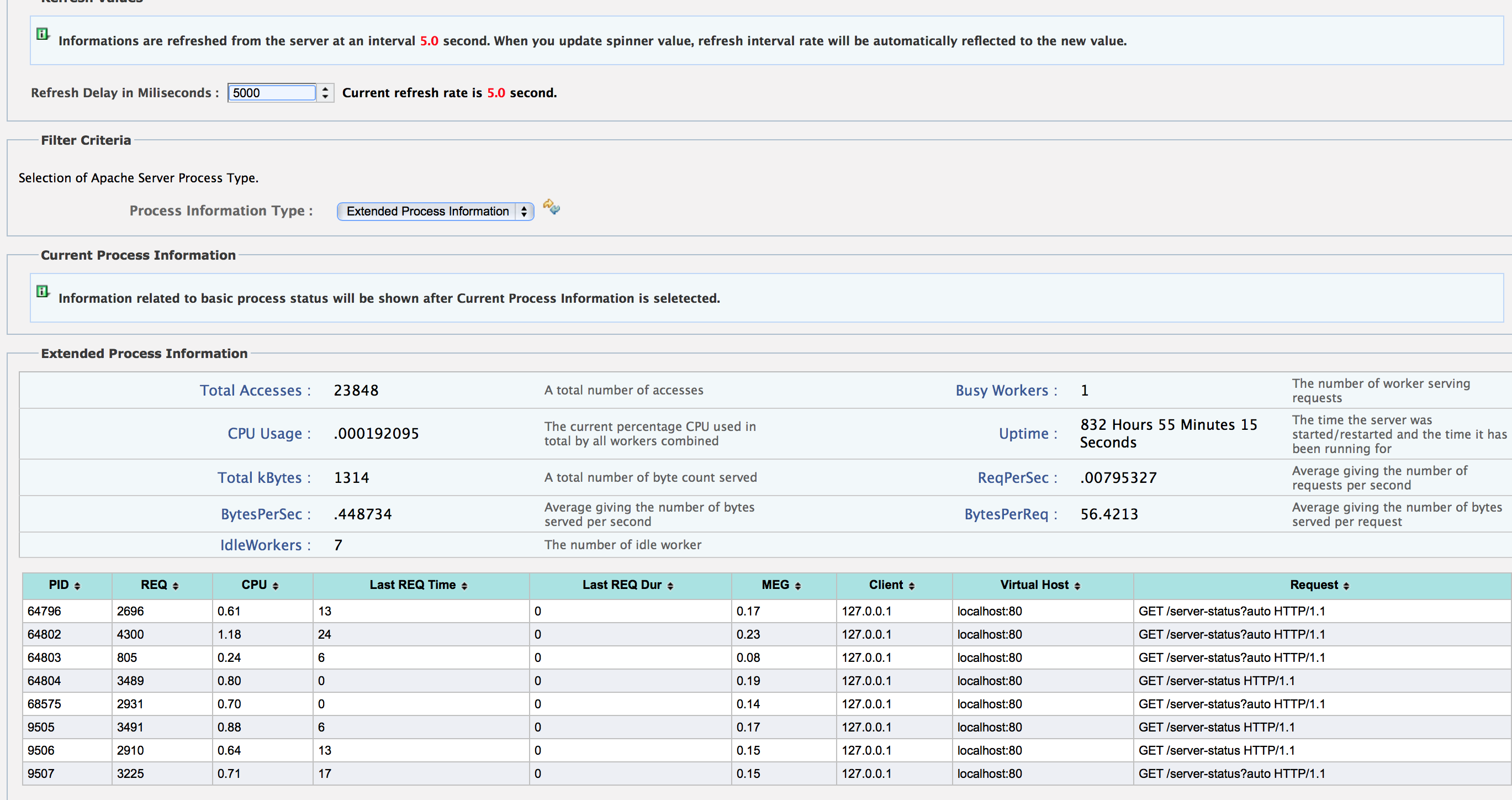The image size is (1512, 800).
Task: Sort by Last REQ Time column arrows
Action: pos(464,586)
